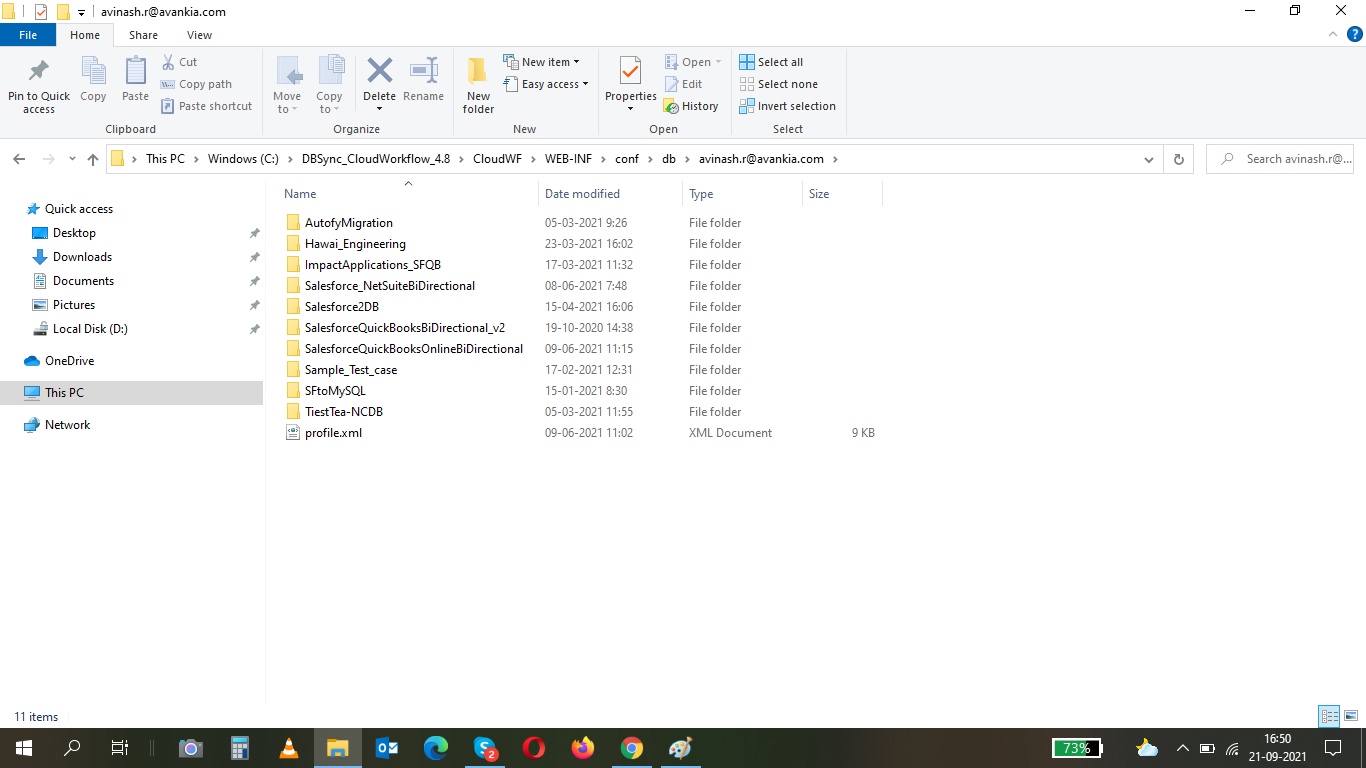1366x768 pixels.
Task: Click the Delete icon in the ribbon
Action: click(379, 72)
